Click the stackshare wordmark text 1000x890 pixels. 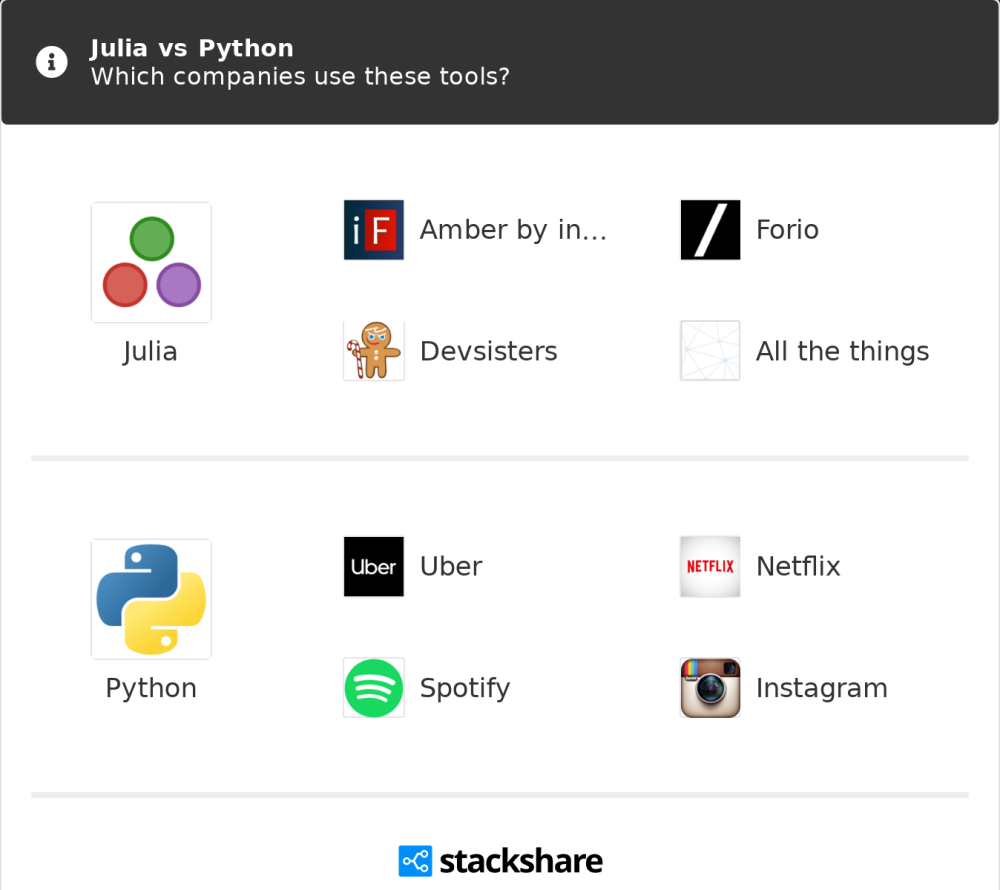521,861
